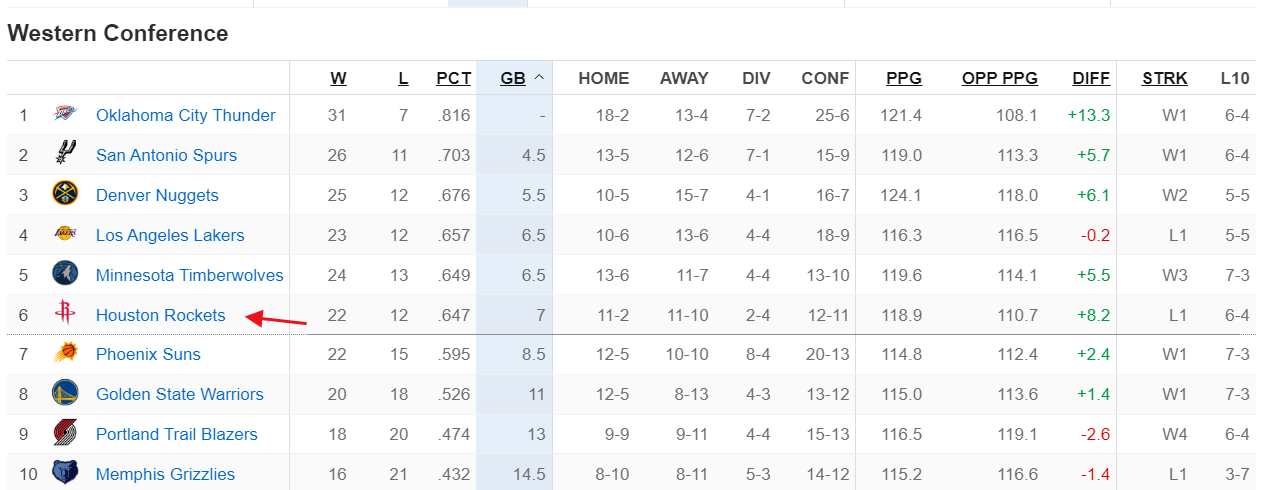Click the Golden State Warriors logo
This screenshot has height=490, width=1262.
coord(65,394)
